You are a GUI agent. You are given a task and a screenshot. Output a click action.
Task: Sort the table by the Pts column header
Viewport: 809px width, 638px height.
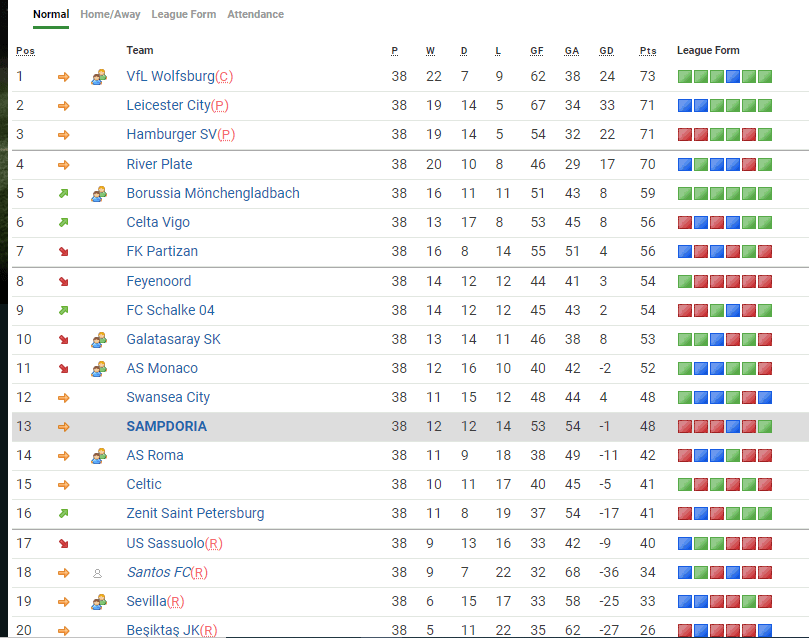click(648, 51)
